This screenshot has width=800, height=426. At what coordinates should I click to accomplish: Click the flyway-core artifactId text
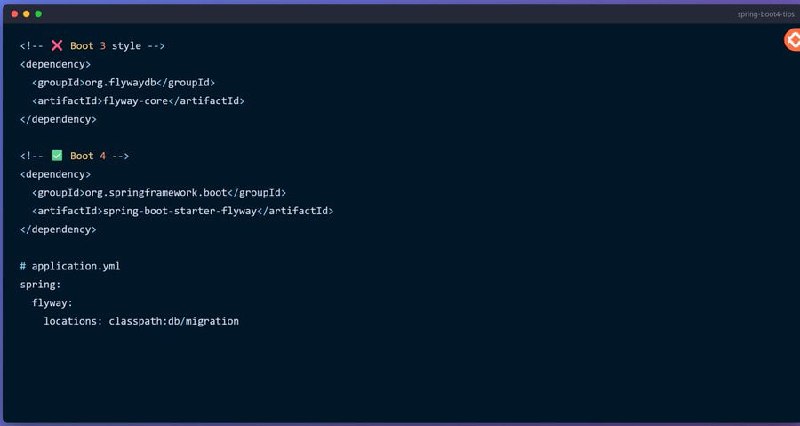[136, 101]
